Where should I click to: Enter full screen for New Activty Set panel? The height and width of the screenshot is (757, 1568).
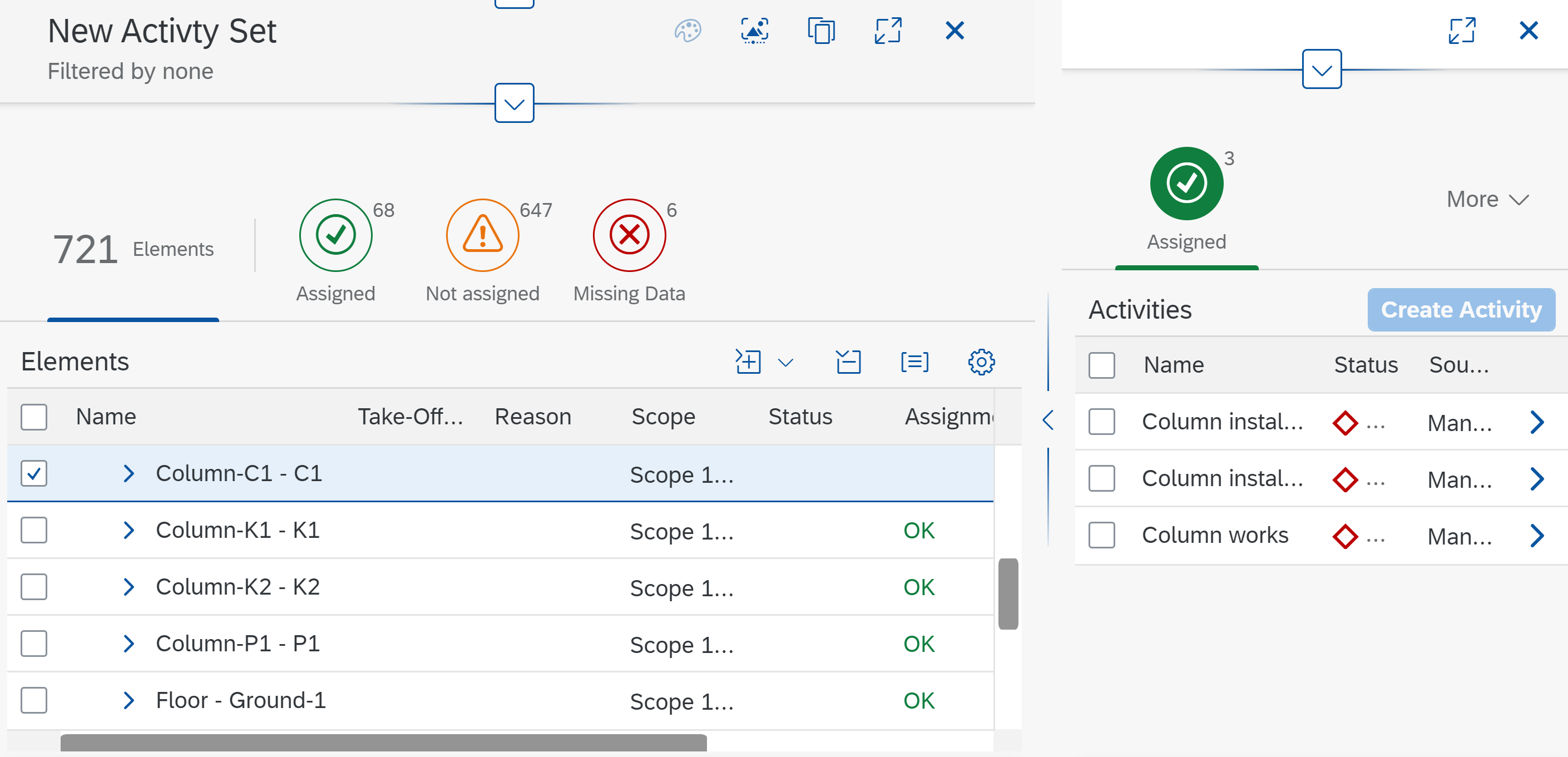888,31
